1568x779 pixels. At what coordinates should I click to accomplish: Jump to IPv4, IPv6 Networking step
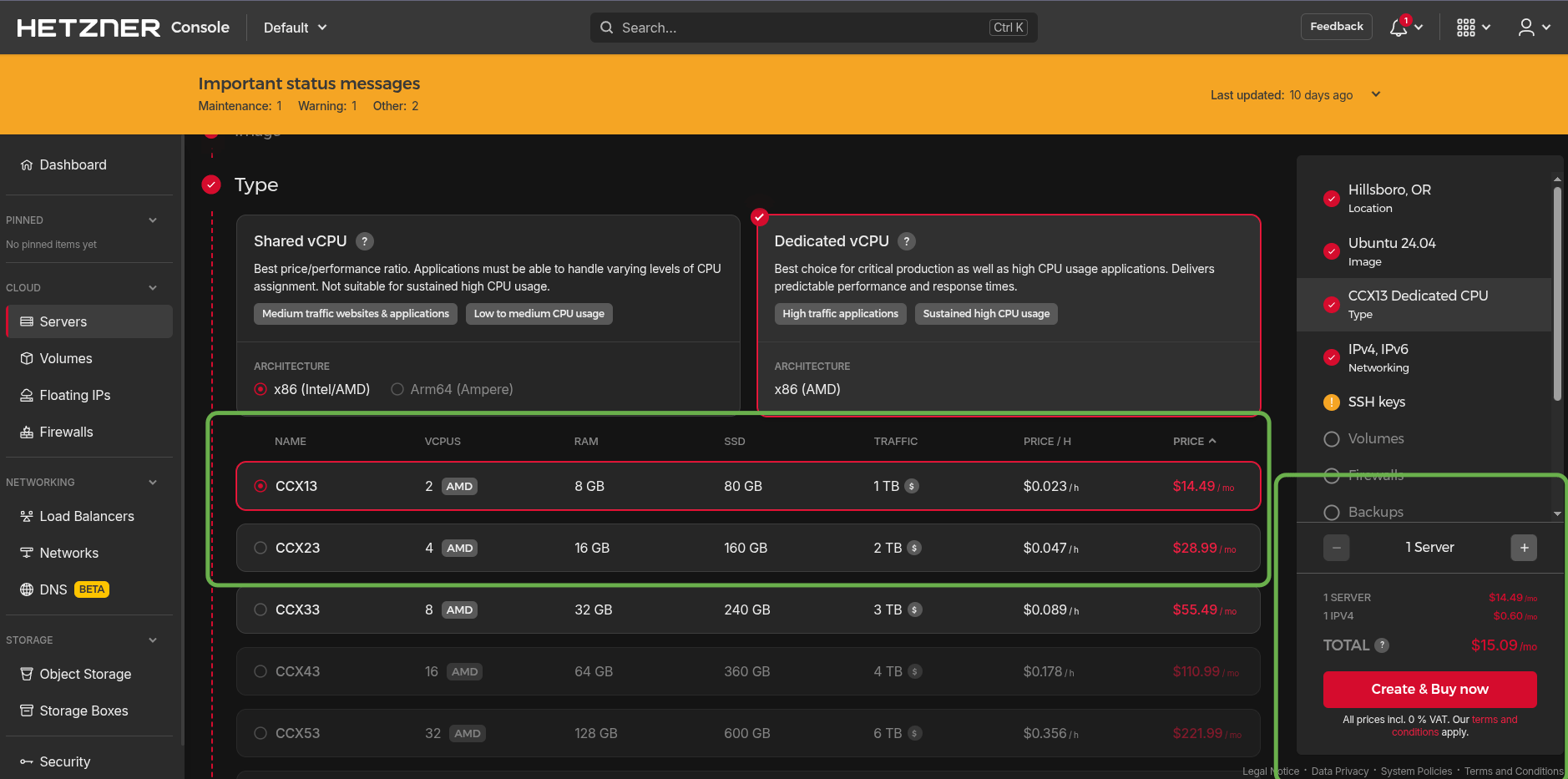(x=1424, y=357)
